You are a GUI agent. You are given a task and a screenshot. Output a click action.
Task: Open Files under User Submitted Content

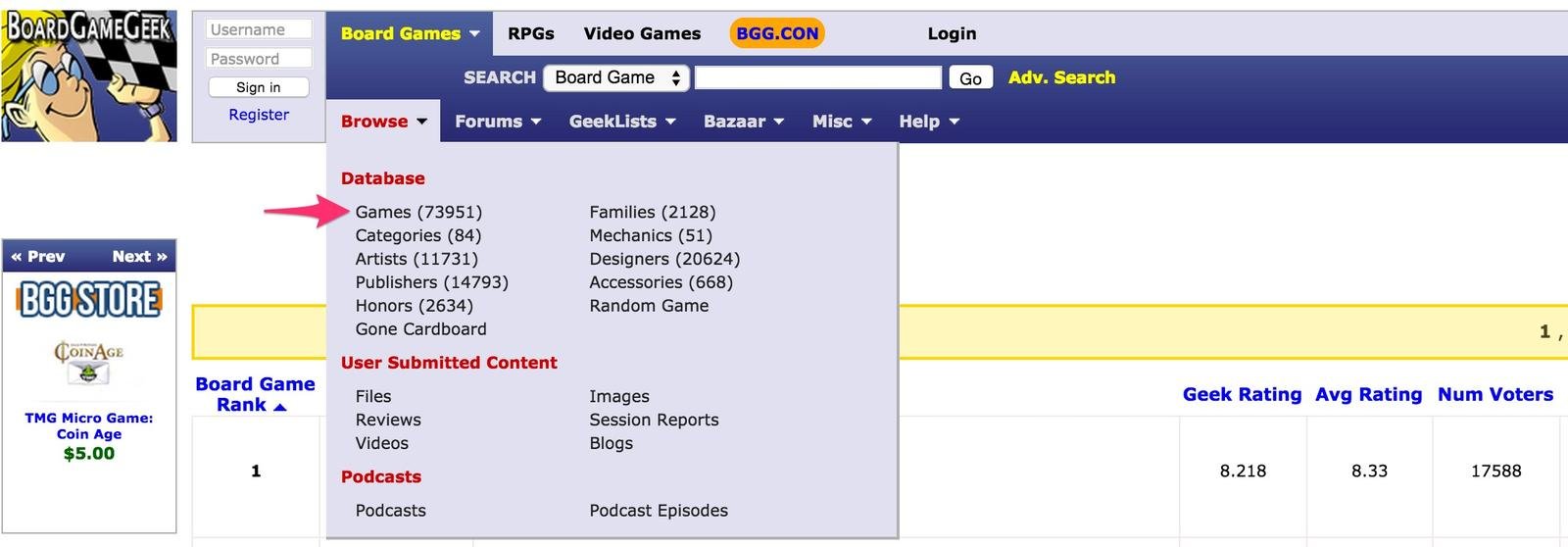pyautogui.click(x=373, y=396)
